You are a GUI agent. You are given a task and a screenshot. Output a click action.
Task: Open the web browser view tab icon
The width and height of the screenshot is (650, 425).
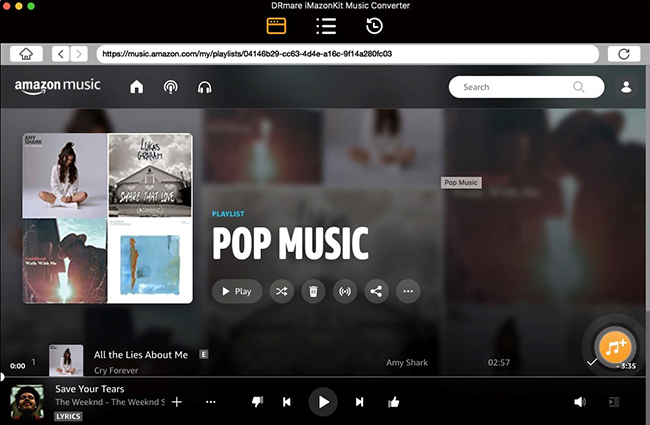[276, 26]
